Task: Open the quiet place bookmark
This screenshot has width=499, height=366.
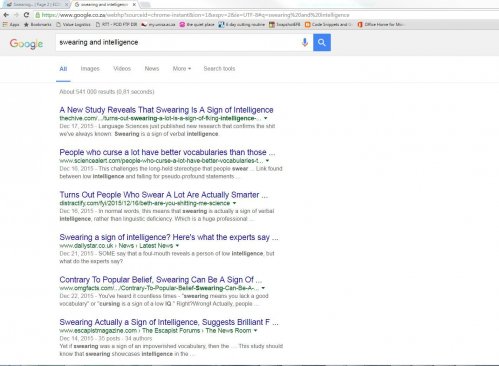Action: 197,25
